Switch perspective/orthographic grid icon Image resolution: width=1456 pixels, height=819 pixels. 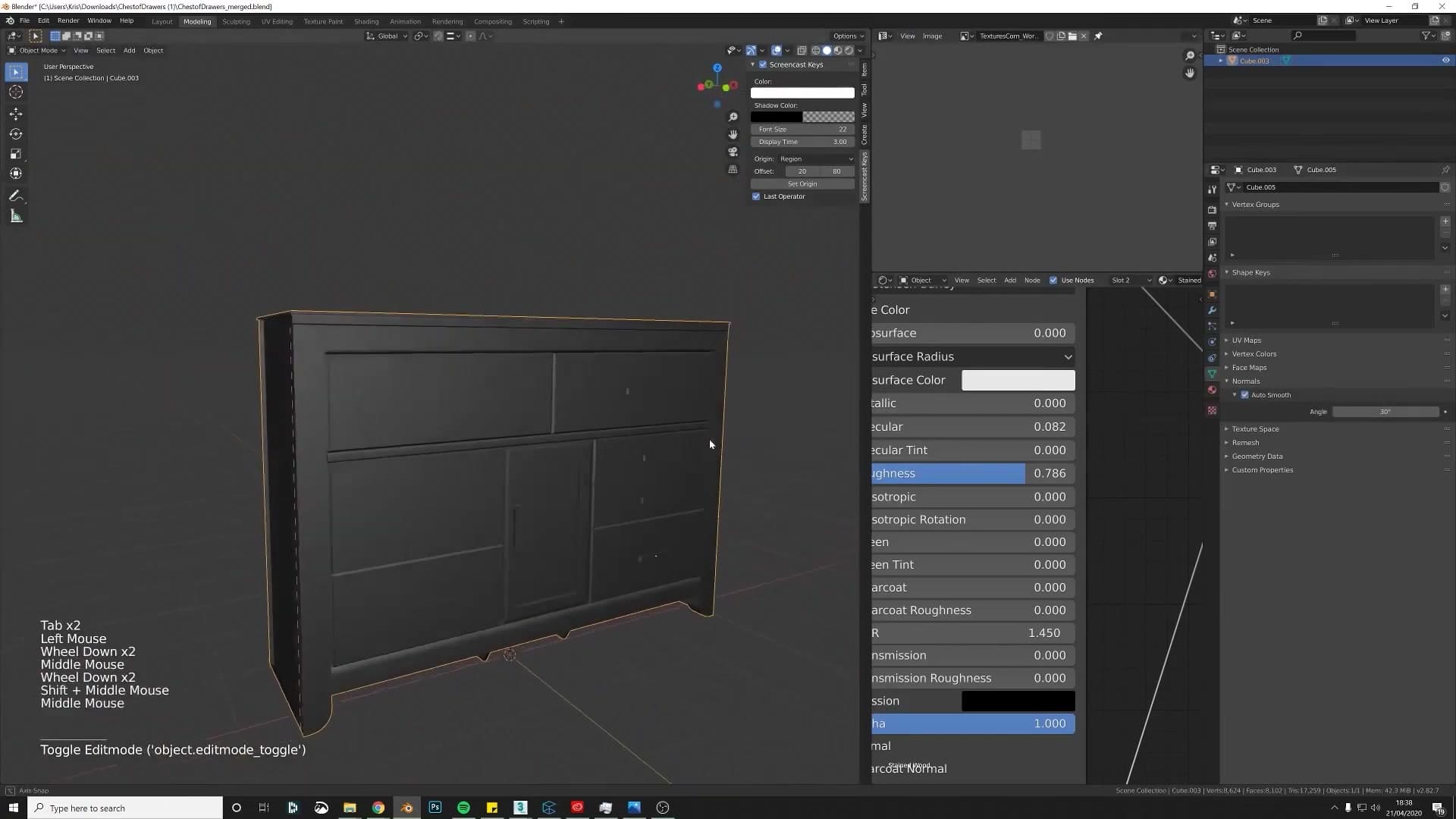(733, 169)
